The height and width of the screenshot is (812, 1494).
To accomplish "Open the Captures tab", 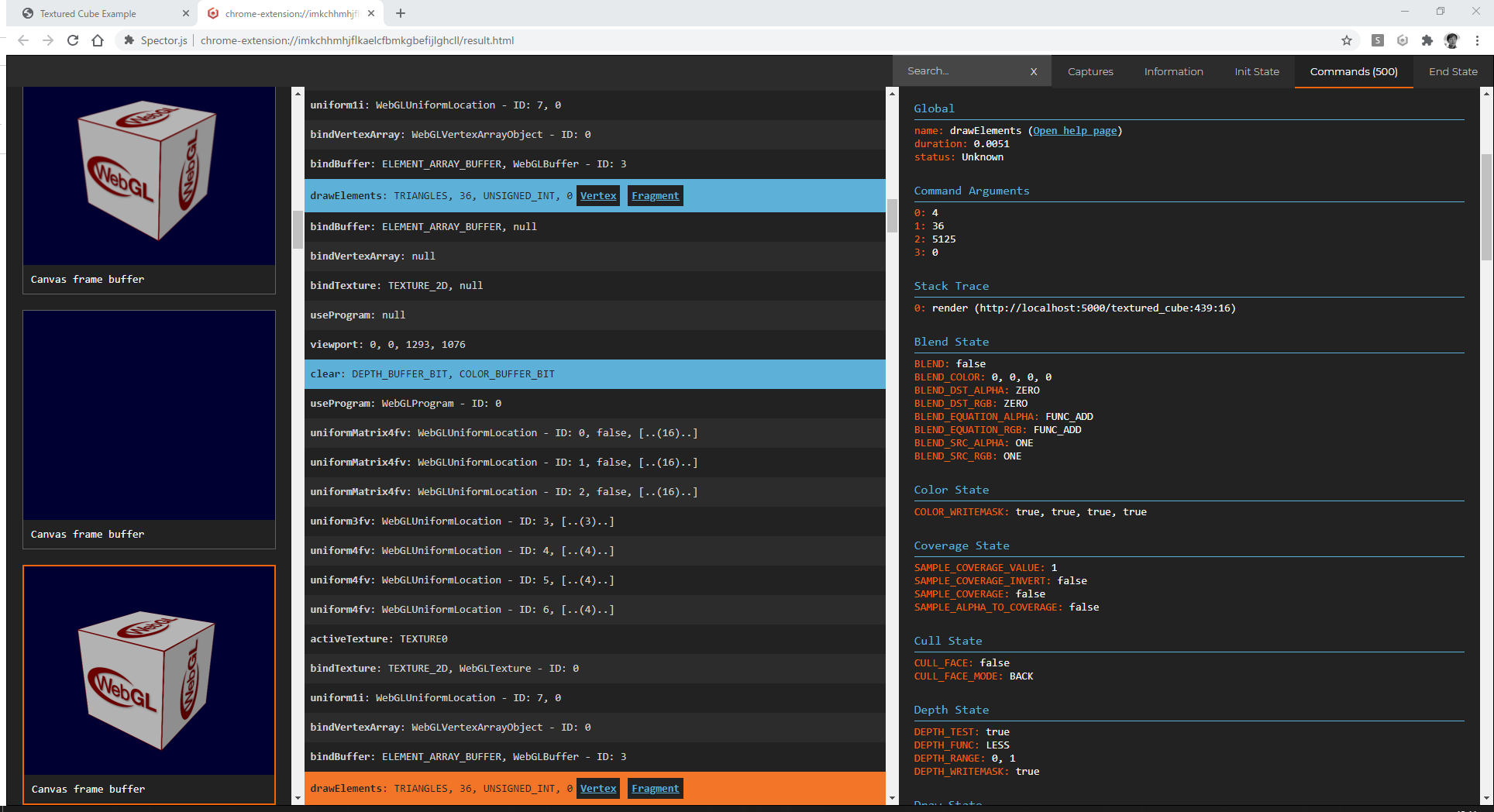I will tap(1090, 71).
